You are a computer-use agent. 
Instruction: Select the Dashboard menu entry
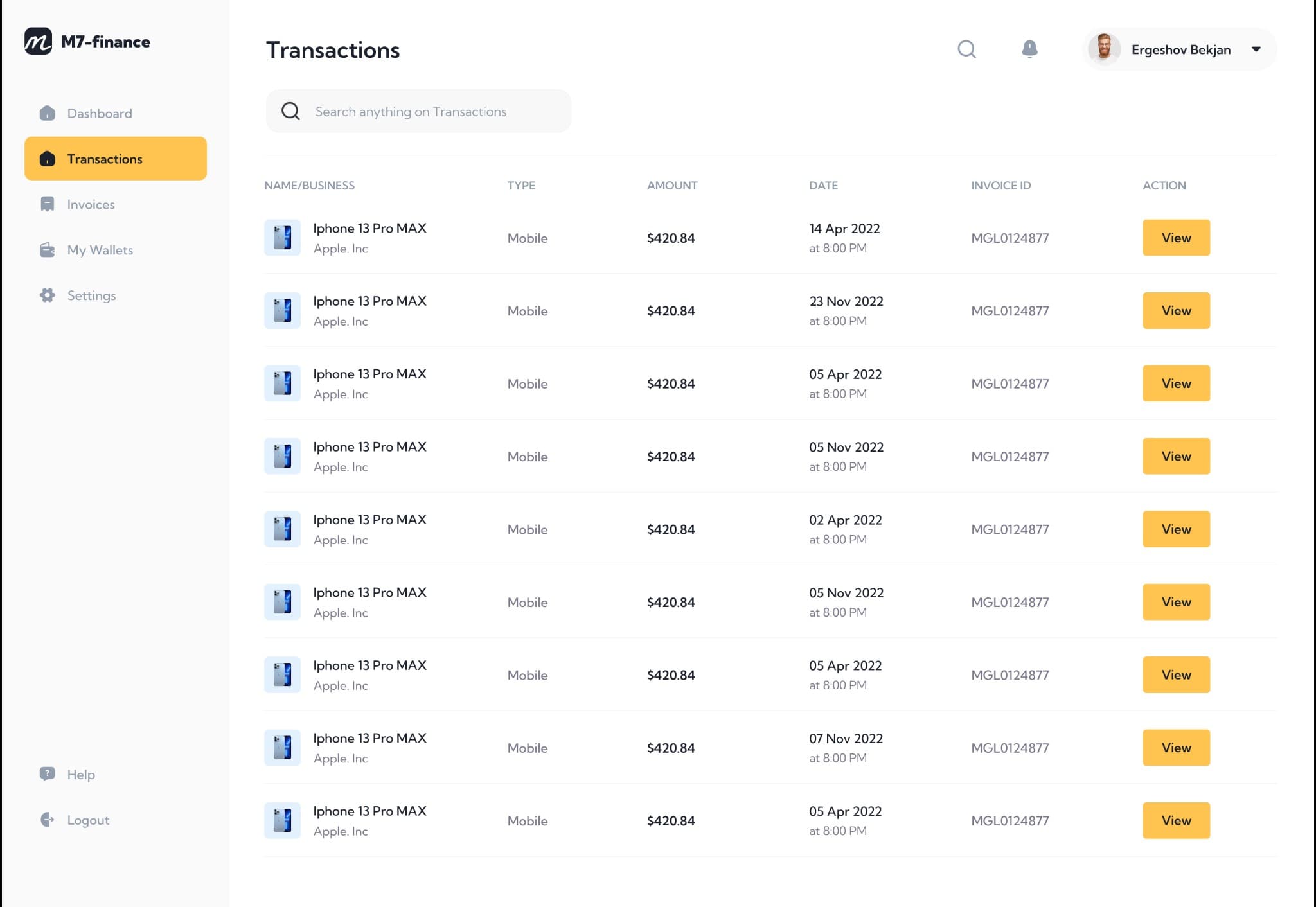100,113
